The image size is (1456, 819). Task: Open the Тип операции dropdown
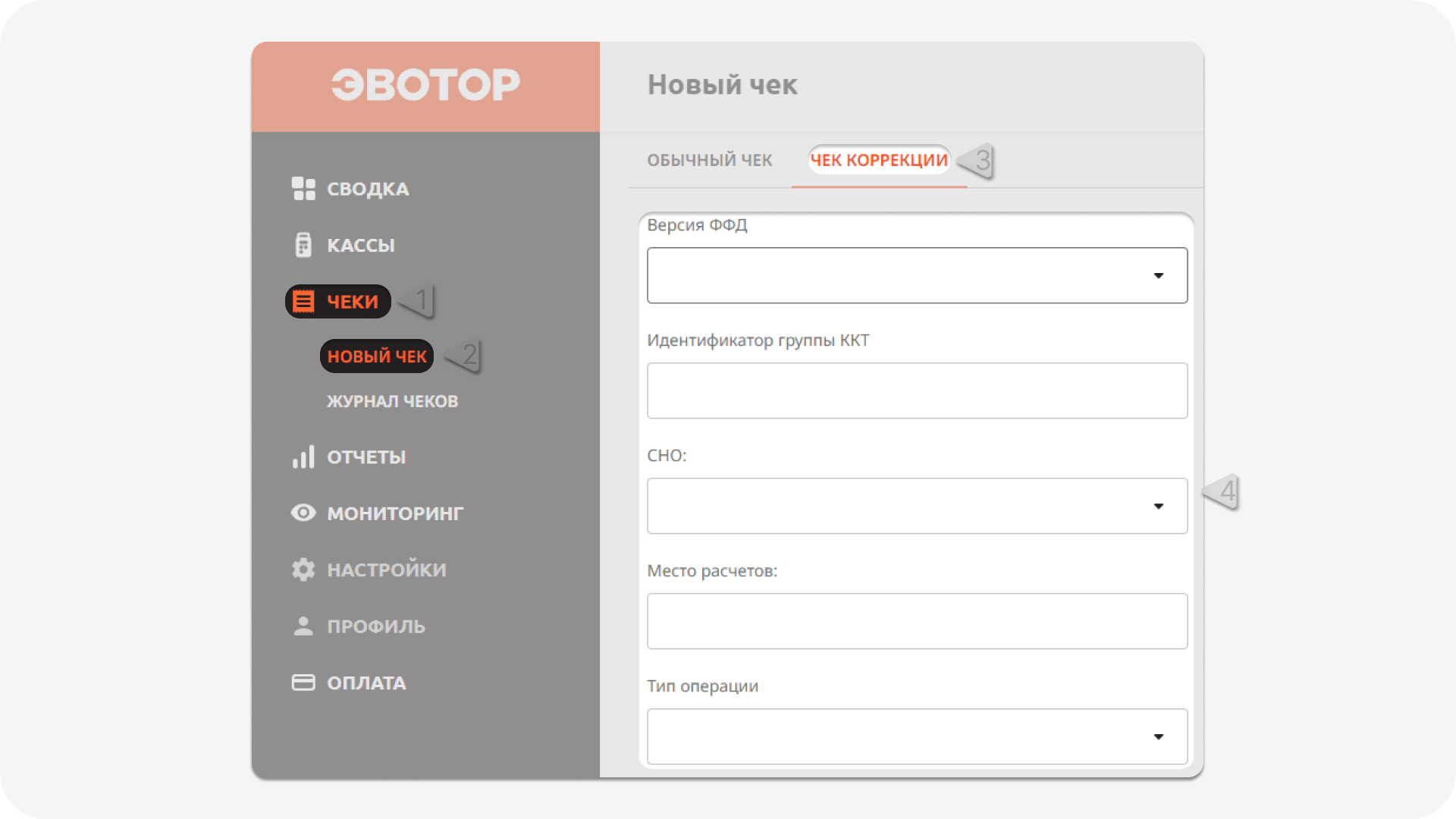(917, 736)
